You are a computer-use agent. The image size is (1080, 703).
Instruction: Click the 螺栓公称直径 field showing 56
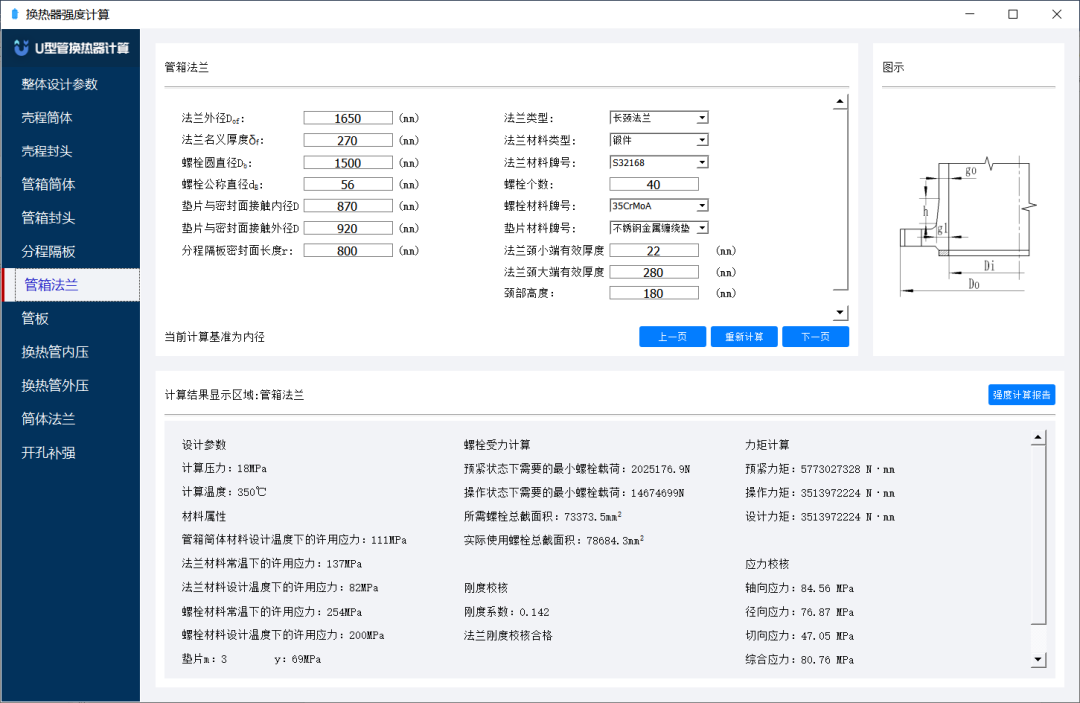pyautogui.click(x=348, y=185)
